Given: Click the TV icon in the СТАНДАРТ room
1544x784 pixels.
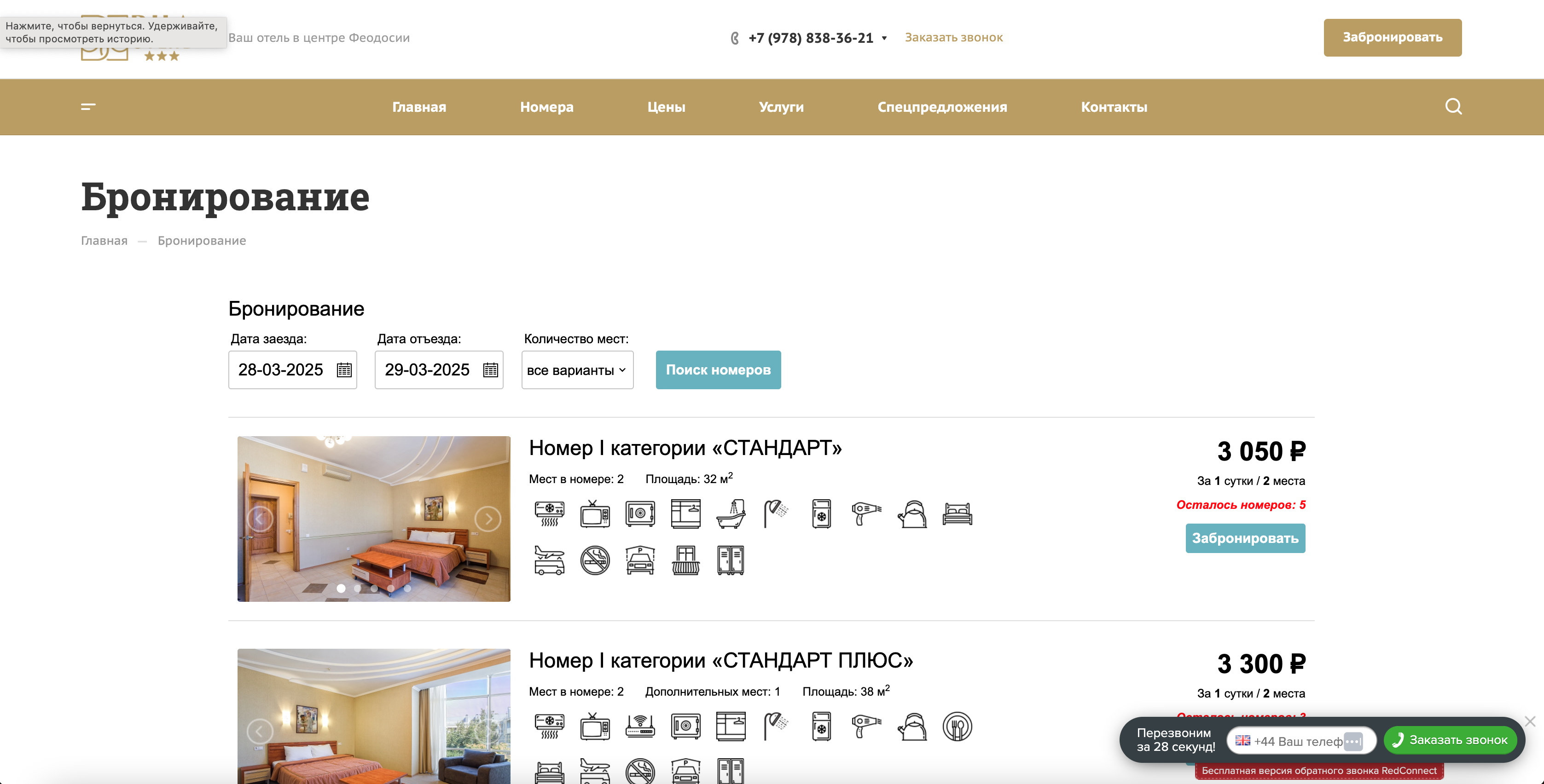Looking at the screenshot, I should tap(595, 514).
